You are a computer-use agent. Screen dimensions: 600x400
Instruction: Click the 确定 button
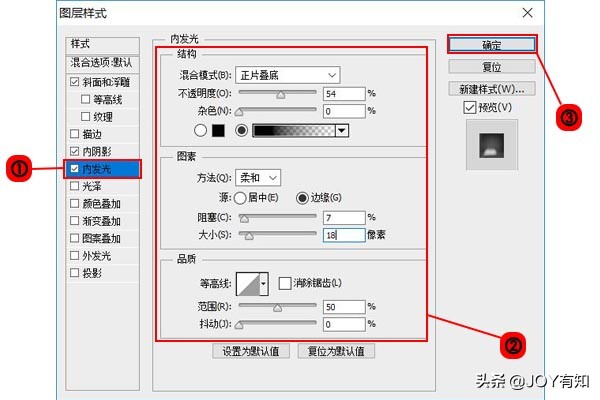(x=492, y=45)
